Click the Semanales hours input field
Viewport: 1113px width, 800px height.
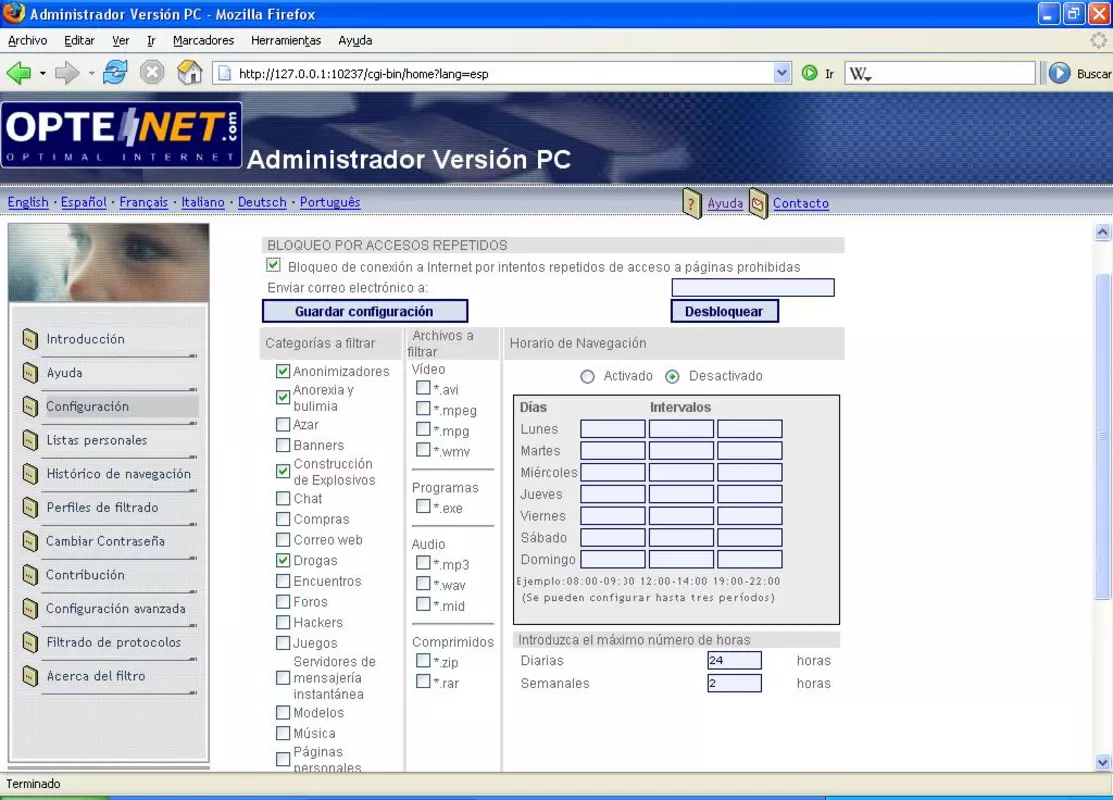click(734, 683)
